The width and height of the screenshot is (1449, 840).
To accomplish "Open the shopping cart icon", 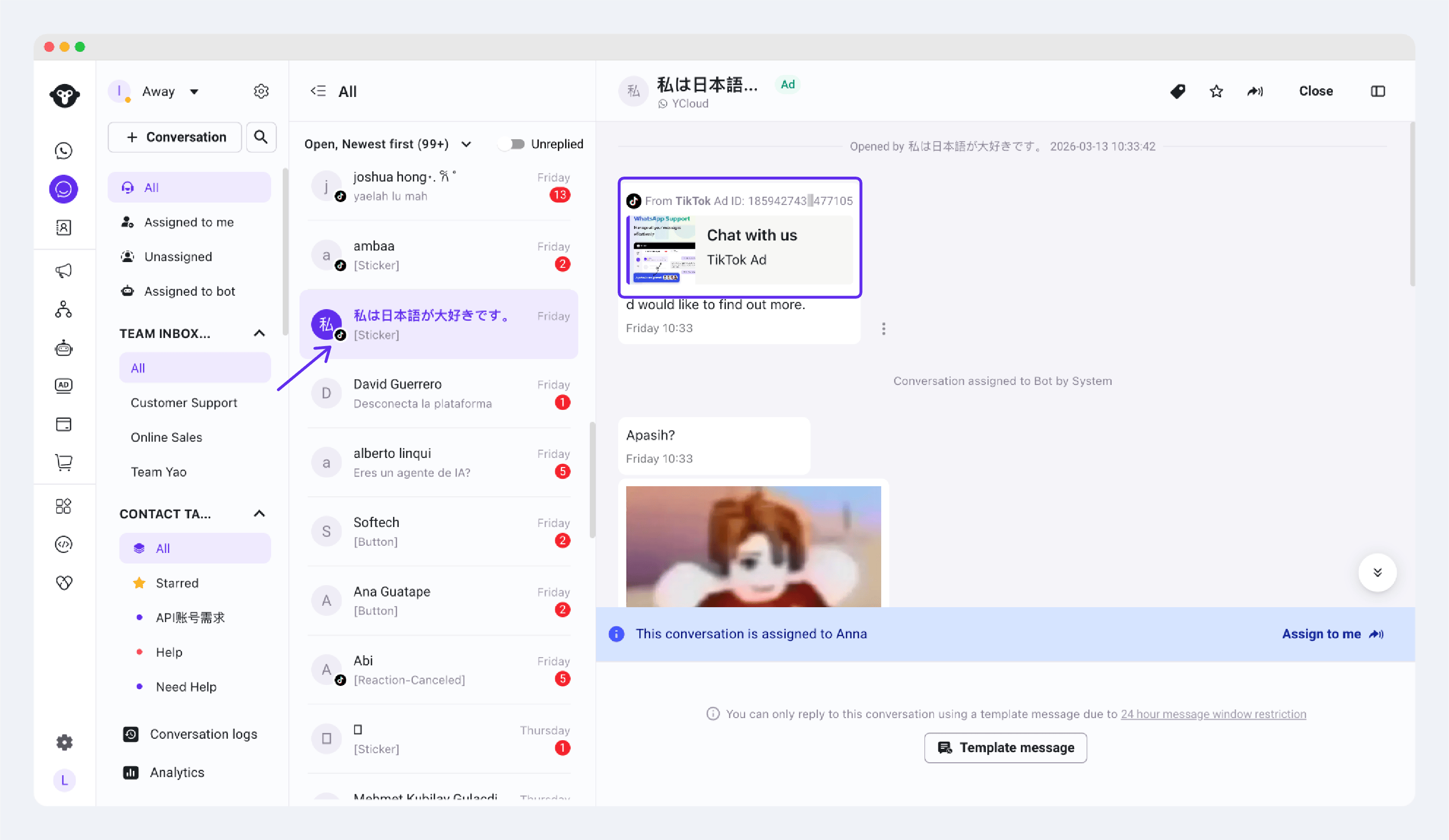I will tap(63, 462).
